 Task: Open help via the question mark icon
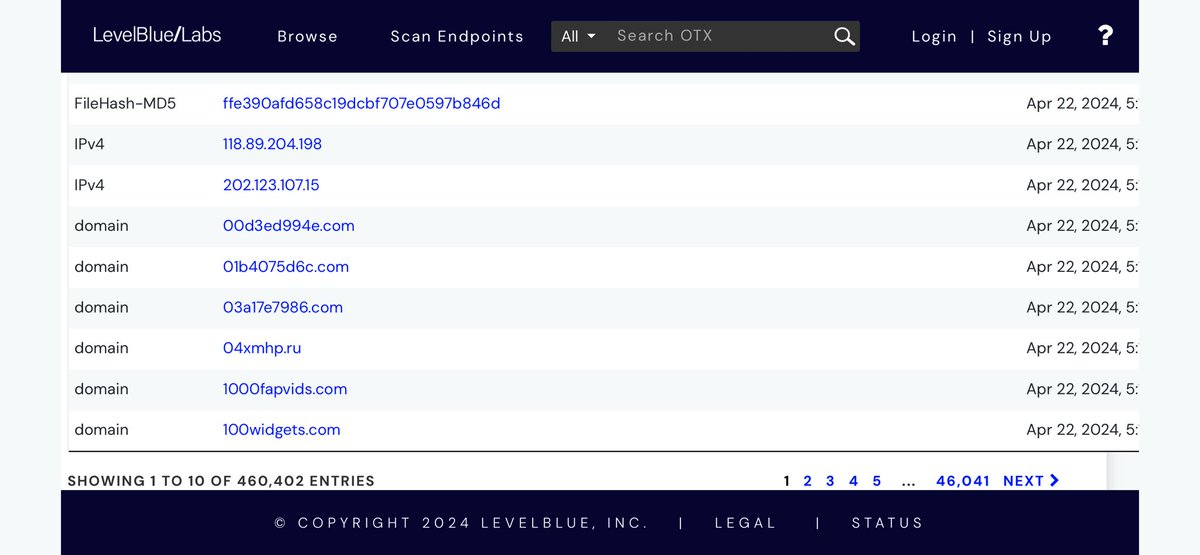pyautogui.click(x=1105, y=36)
